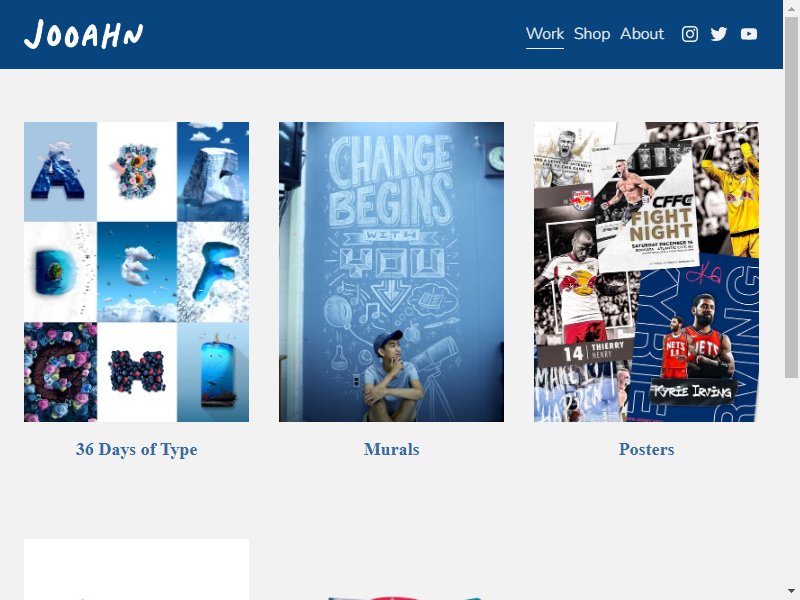
Task: View the 36 Days of Type letter collage
Action: coord(136,272)
